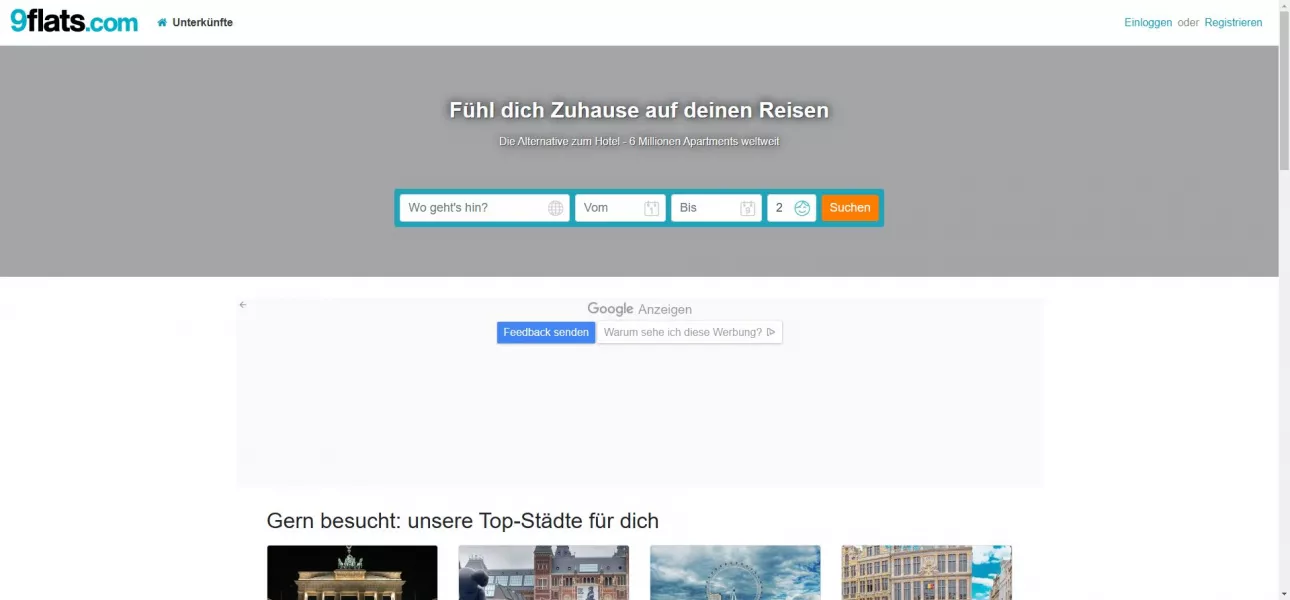Select the Bis date field
This screenshot has width=1290, height=600.
click(716, 208)
